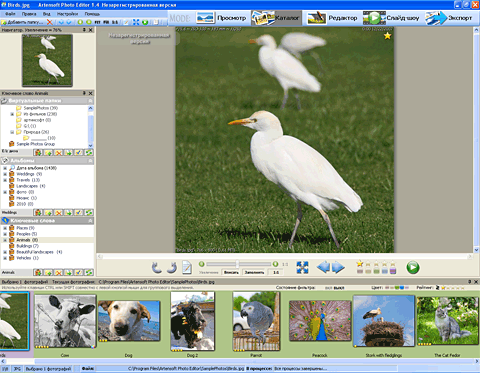Click the yellow favorite star on photo corner

point(387,36)
